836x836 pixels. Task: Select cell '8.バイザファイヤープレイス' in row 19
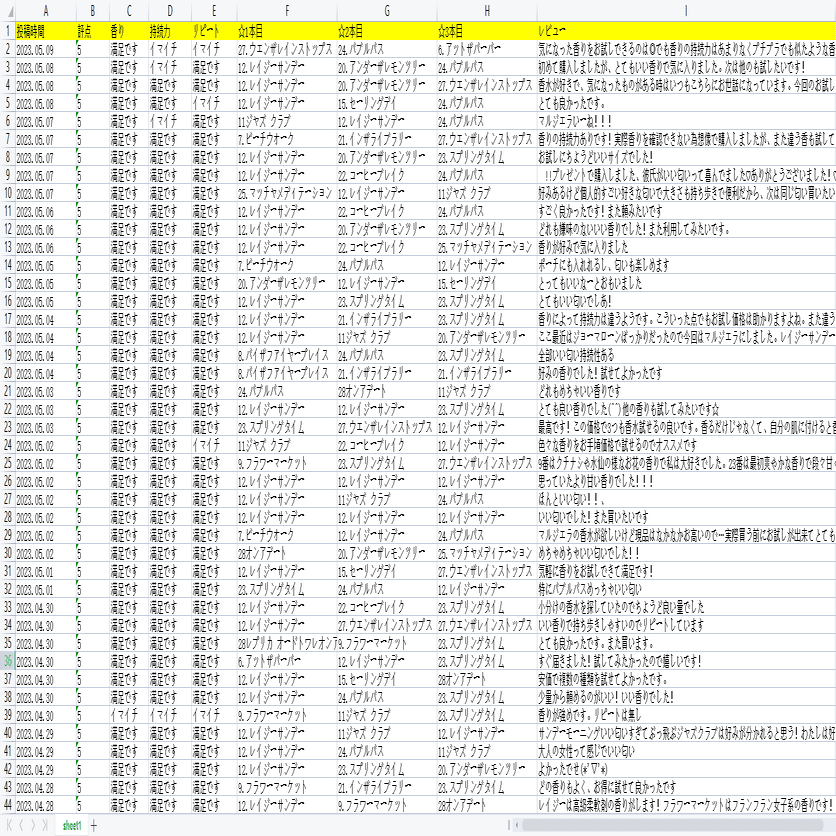click(287, 355)
